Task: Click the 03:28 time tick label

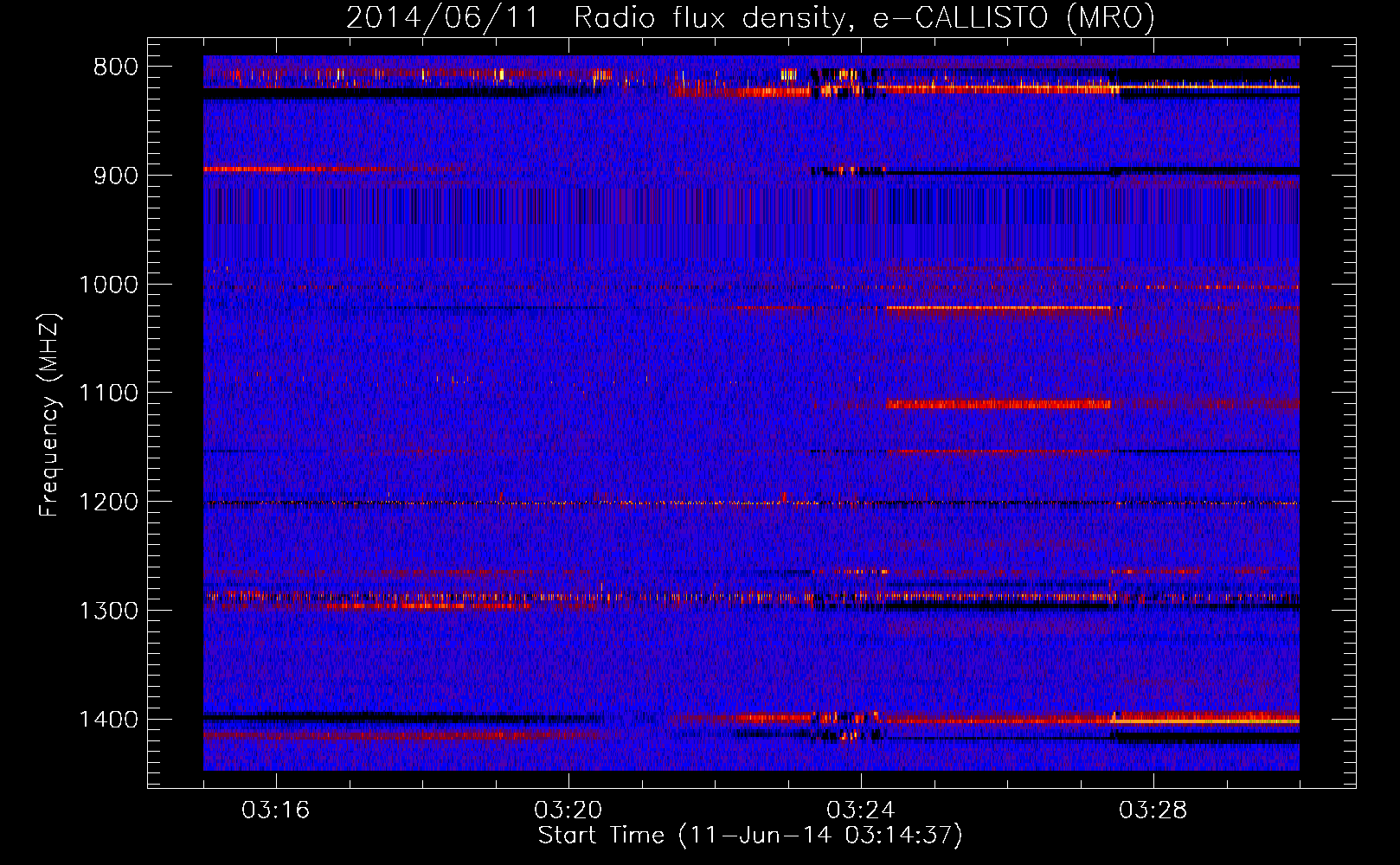Action: (1153, 811)
